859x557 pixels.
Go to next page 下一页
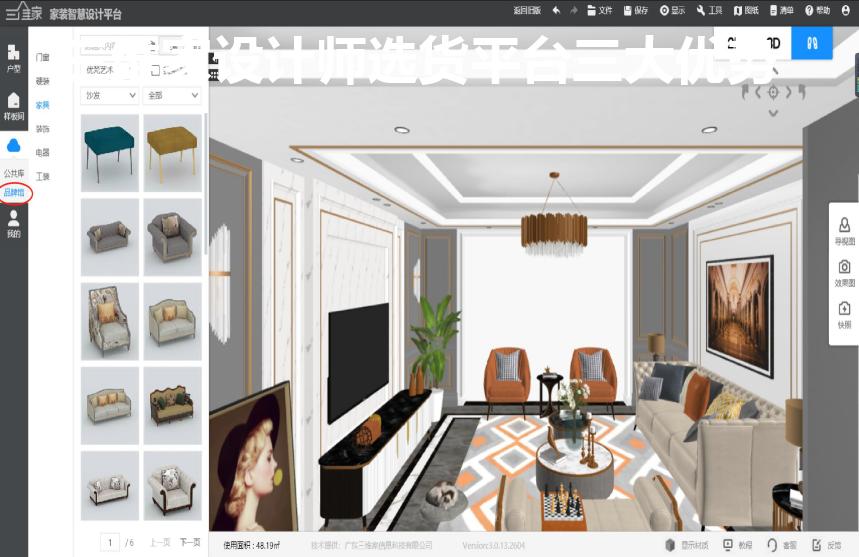pyautogui.click(x=190, y=543)
